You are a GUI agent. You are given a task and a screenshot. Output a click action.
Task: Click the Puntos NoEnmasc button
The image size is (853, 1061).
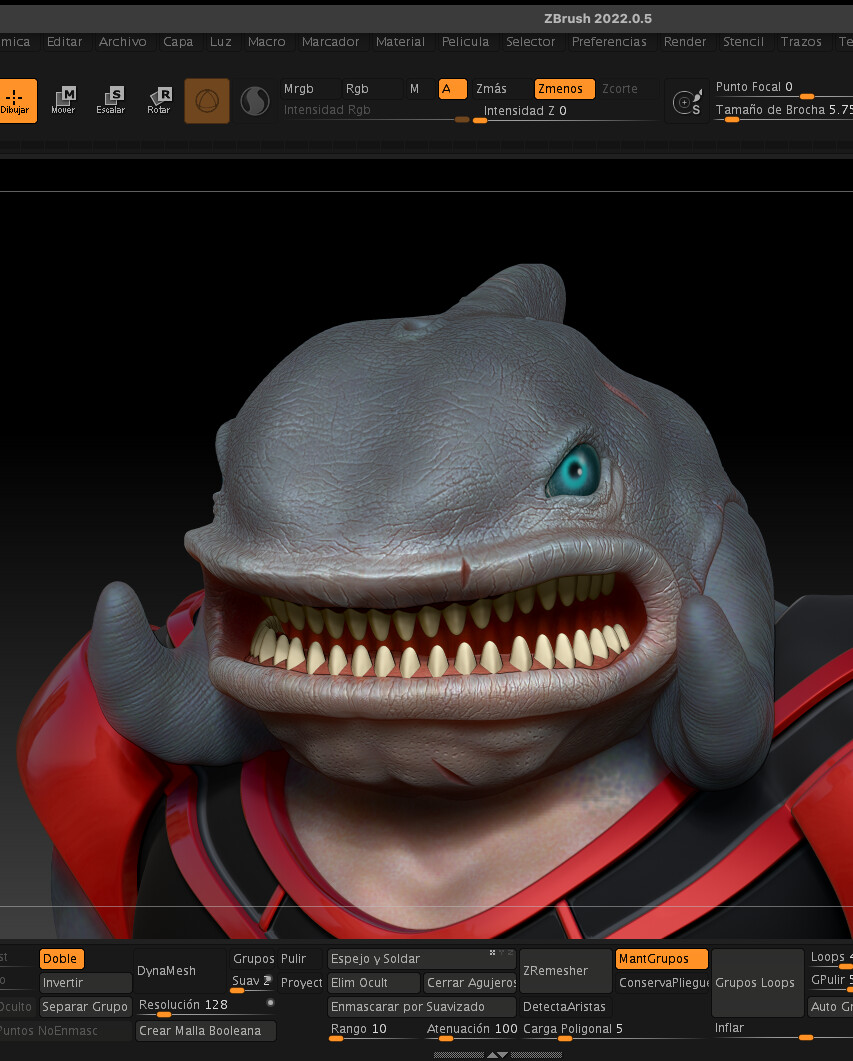(x=66, y=1031)
